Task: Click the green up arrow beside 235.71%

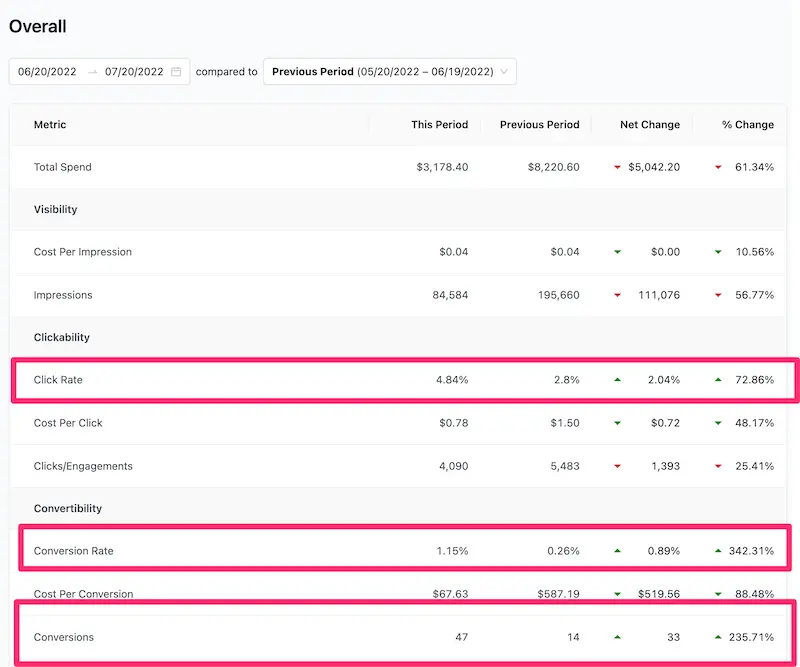Action: pyautogui.click(x=718, y=637)
